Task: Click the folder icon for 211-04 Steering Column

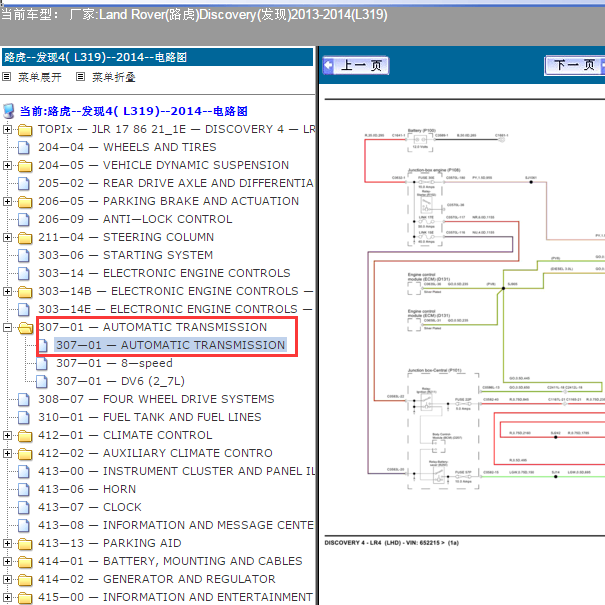Action: [25, 238]
